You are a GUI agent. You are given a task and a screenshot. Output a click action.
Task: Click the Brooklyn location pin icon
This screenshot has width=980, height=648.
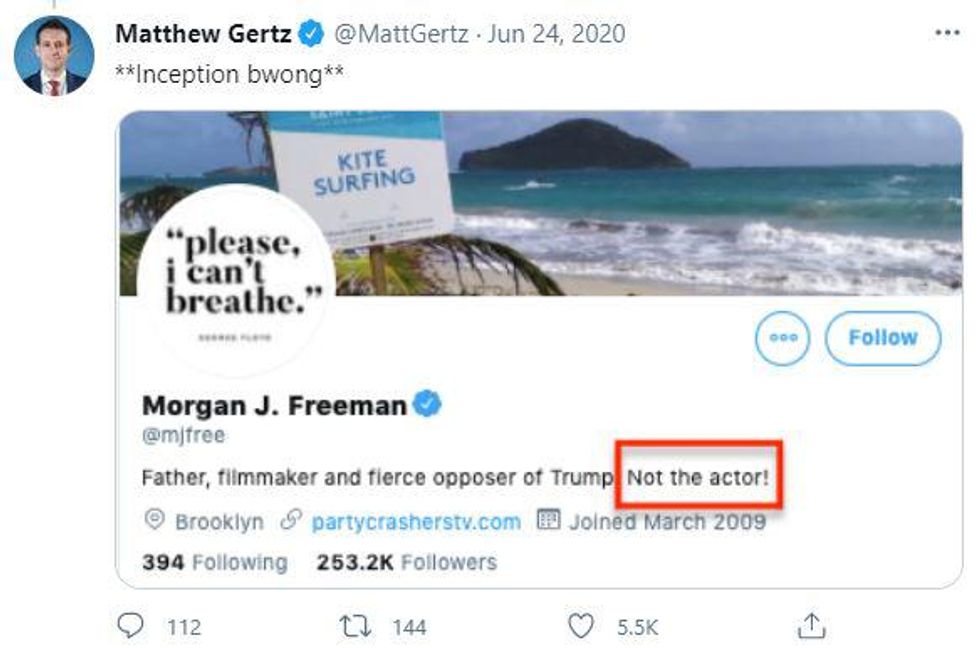[154, 521]
